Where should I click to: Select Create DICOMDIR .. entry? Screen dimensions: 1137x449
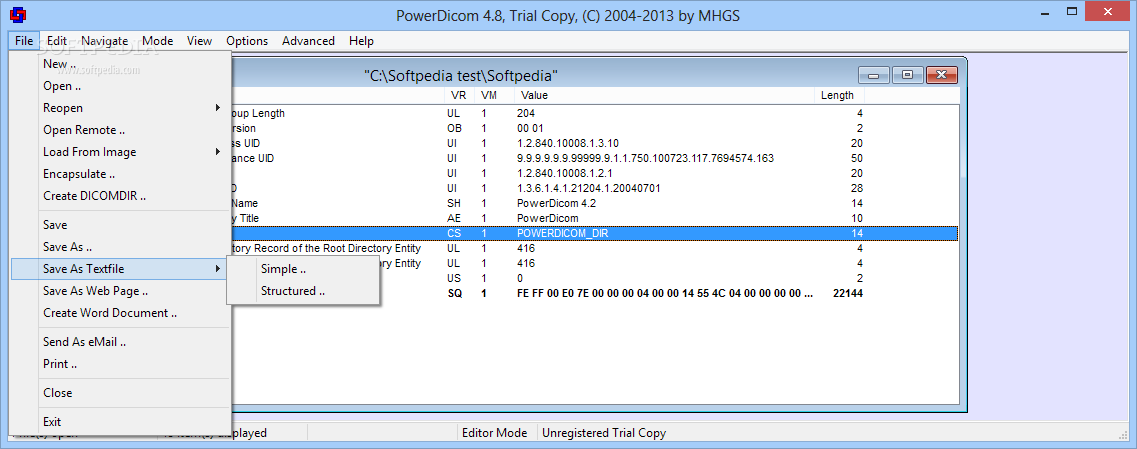point(121,196)
